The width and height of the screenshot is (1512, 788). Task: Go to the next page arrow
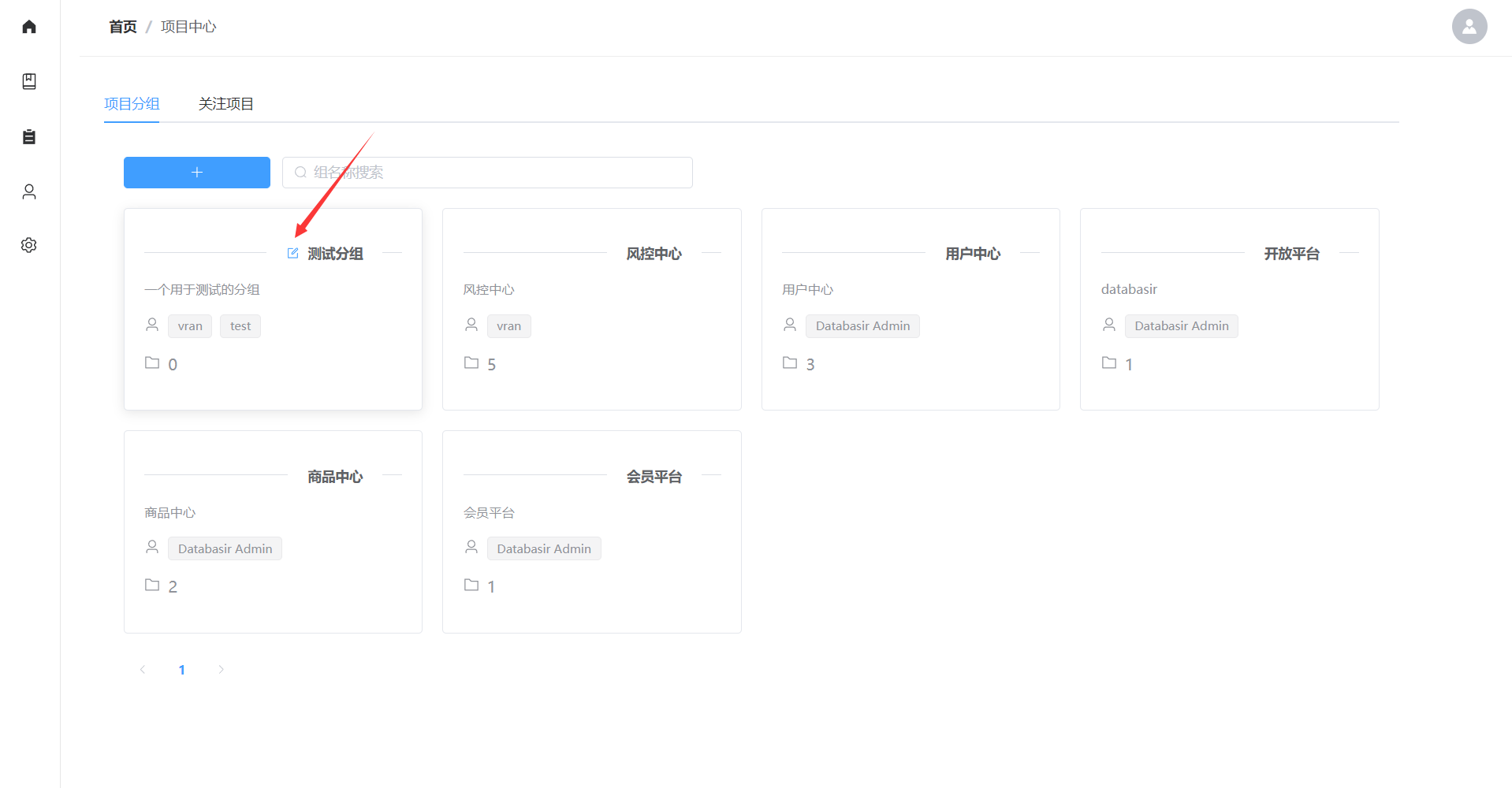coord(221,669)
